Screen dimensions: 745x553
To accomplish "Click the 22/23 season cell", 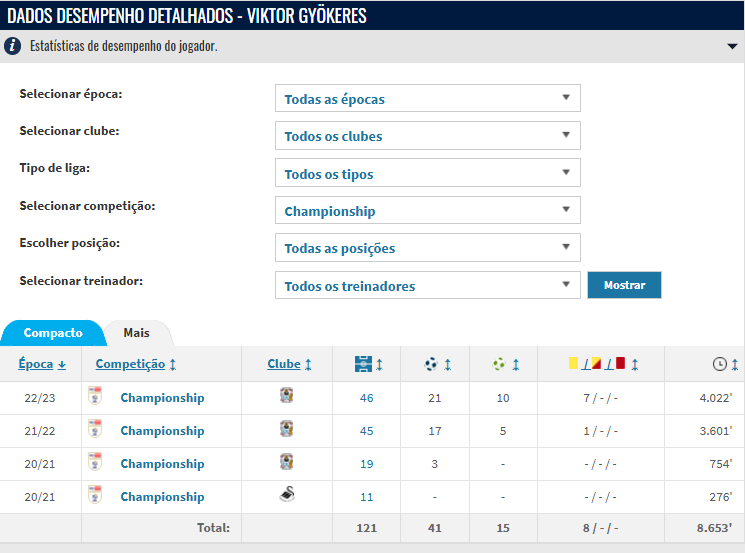I will click(40, 398).
